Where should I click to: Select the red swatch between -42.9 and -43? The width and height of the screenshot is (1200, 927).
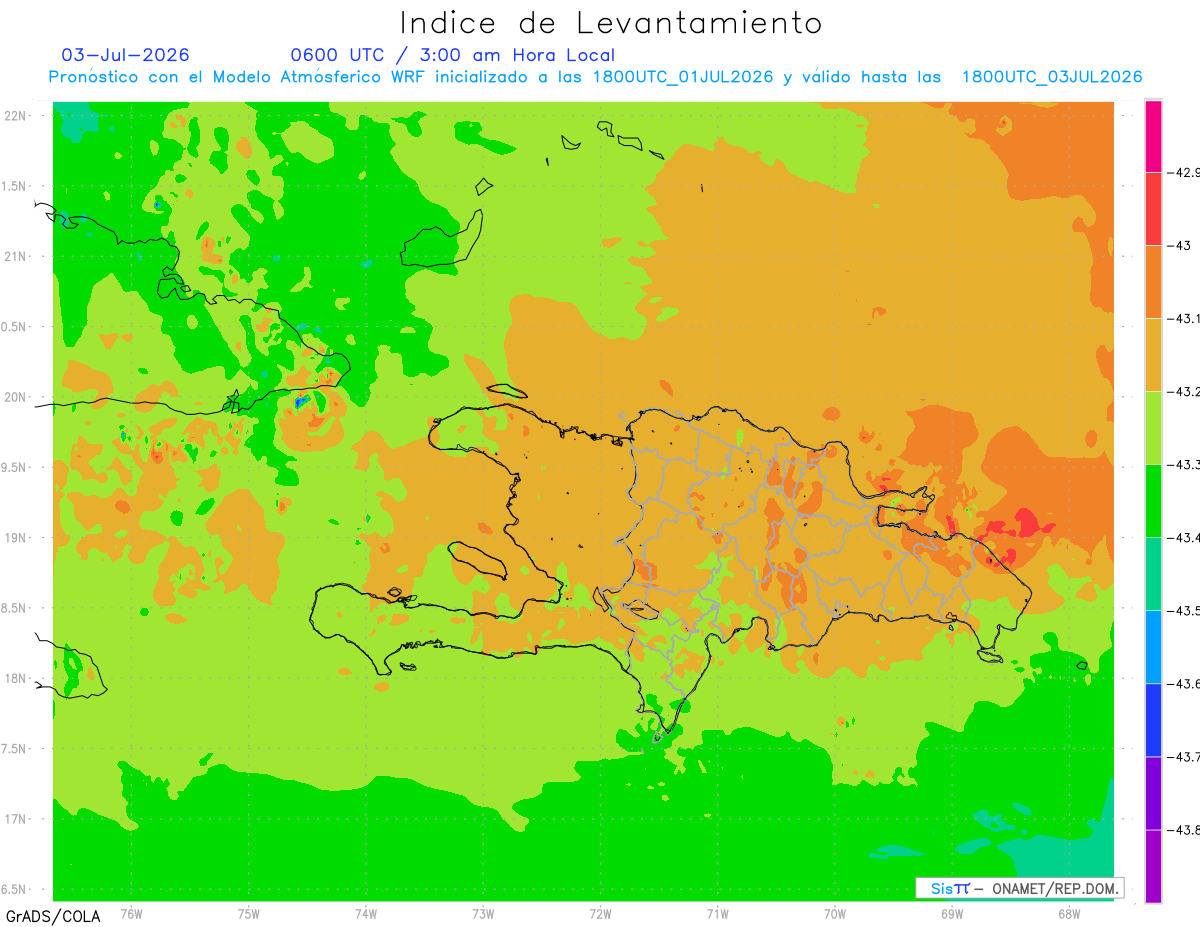(1153, 208)
